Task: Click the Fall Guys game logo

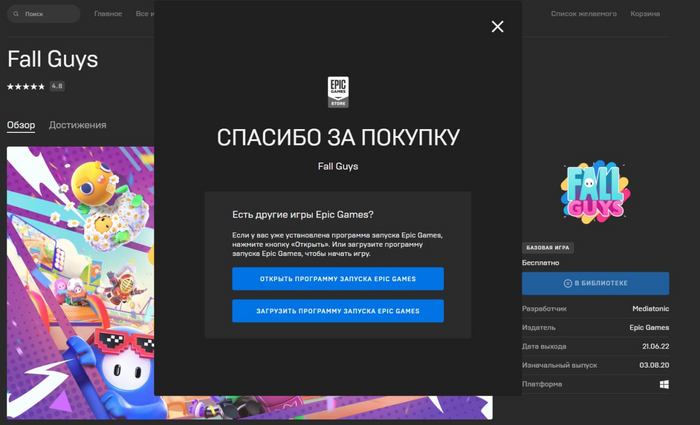Action: click(595, 192)
